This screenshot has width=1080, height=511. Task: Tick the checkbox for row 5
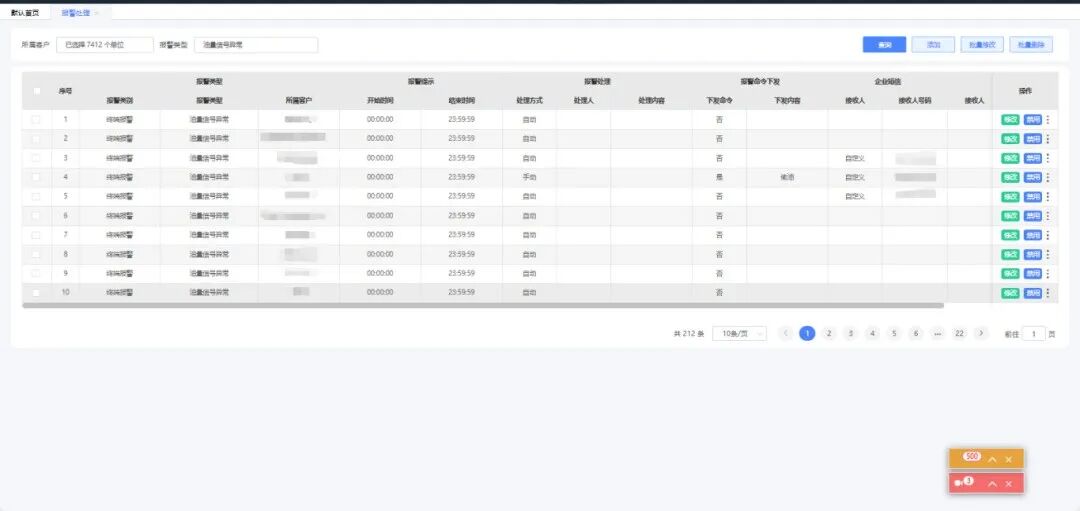[x=37, y=197]
